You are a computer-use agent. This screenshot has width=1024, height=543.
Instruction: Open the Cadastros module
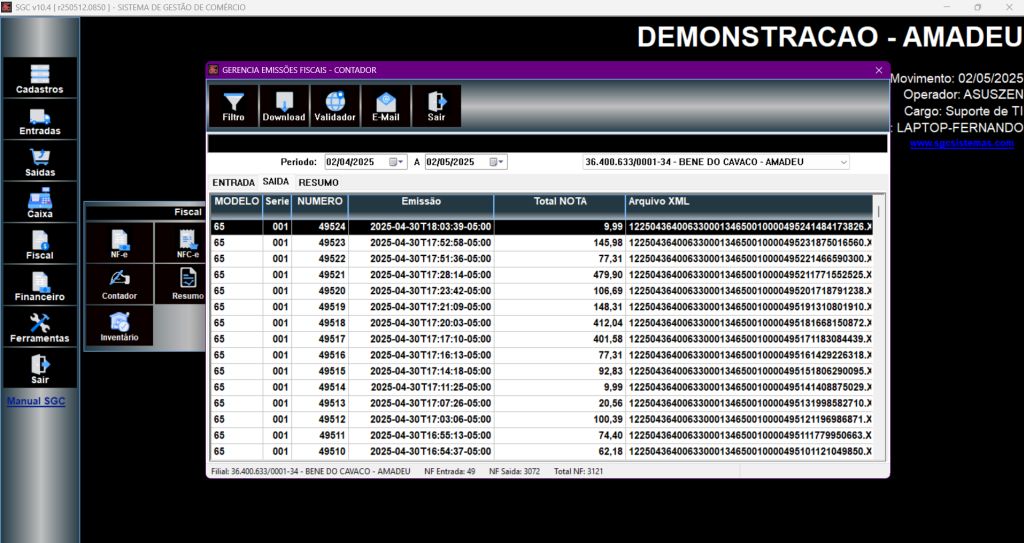(40, 78)
